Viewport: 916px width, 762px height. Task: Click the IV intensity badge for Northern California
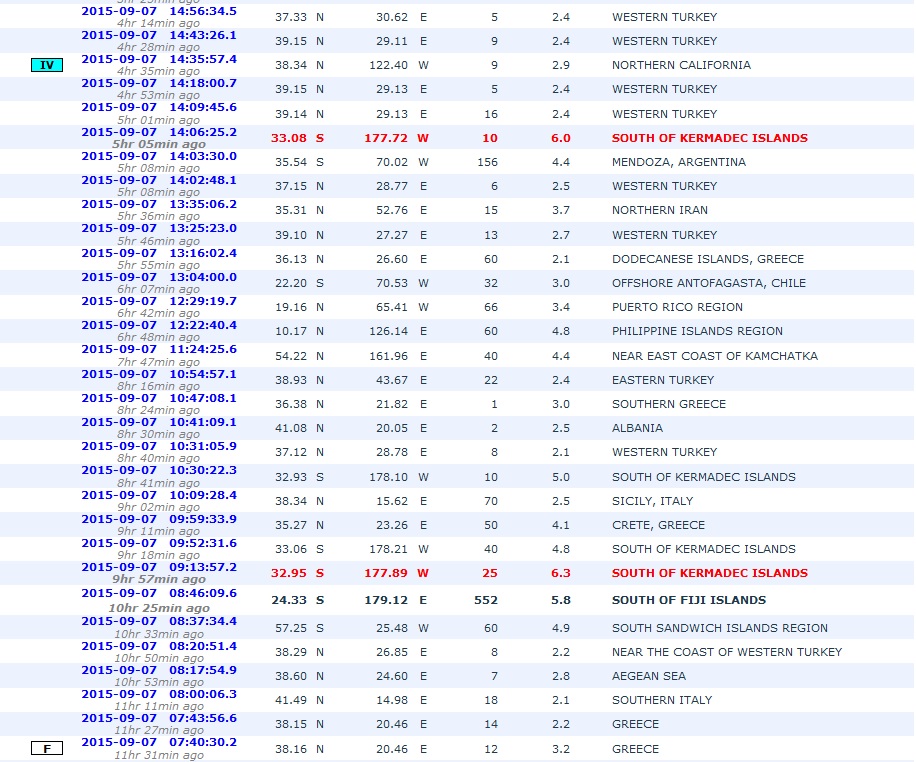(x=47, y=65)
